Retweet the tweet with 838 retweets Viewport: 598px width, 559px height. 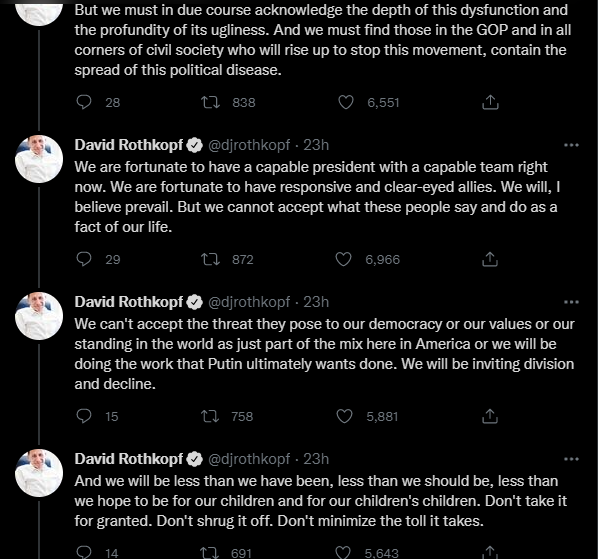point(210,102)
